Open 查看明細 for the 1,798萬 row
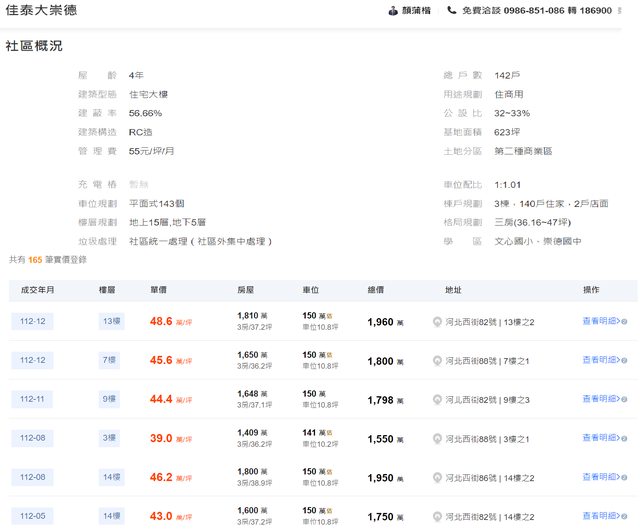The width and height of the screenshot is (640, 532). 604,400
